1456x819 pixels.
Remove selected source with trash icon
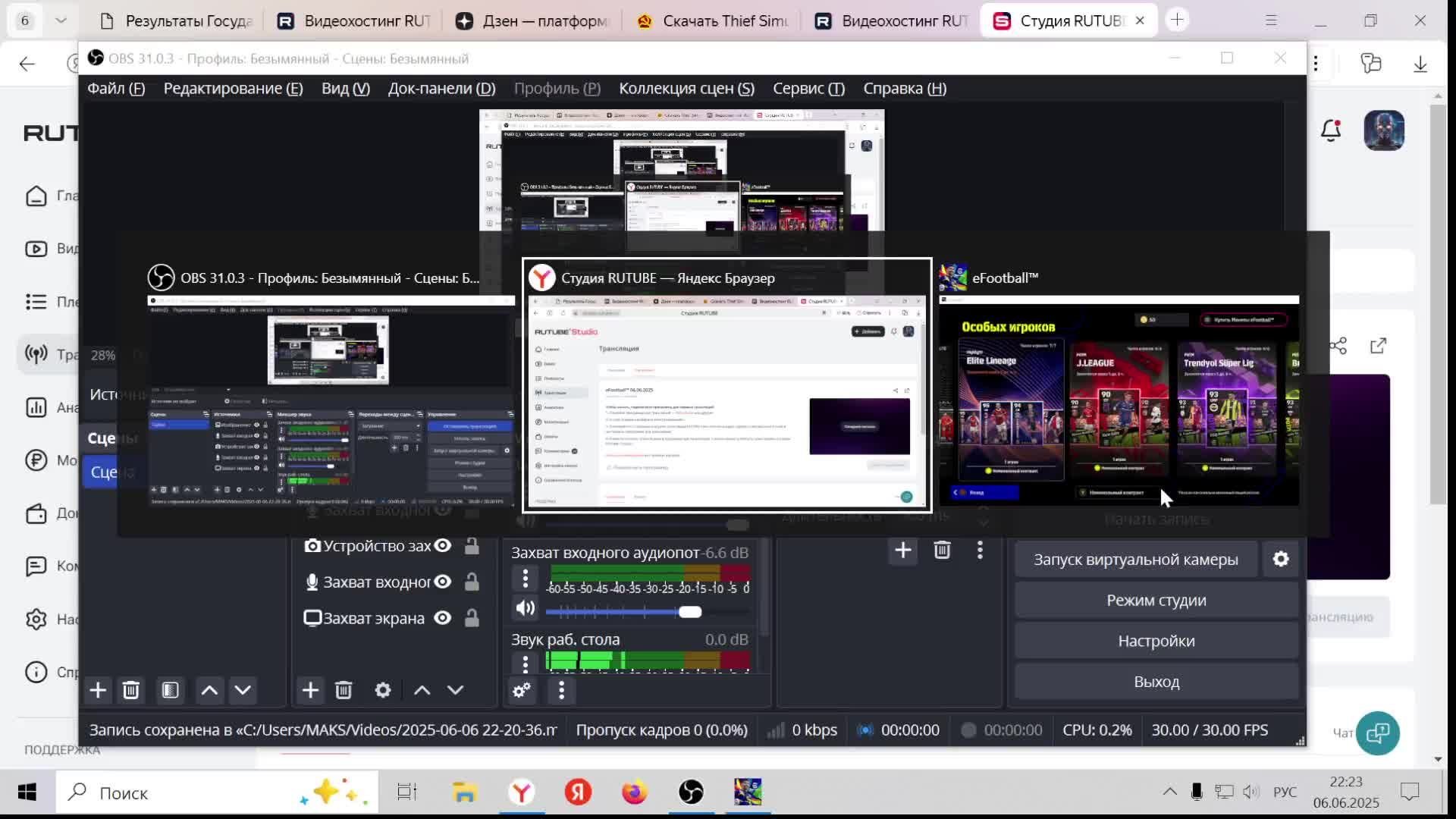point(344,690)
